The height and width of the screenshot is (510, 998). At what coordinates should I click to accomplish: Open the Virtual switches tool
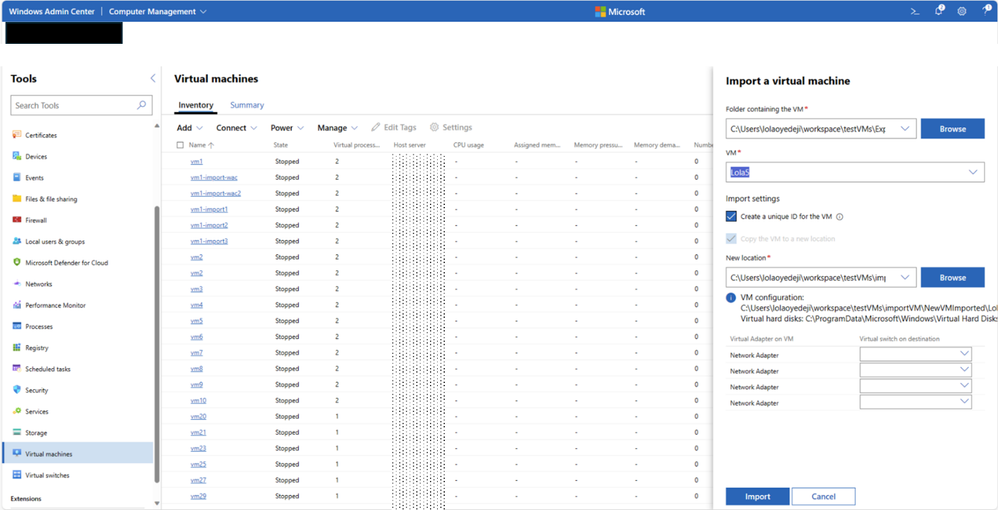pyautogui.click(x=47, y=476)
